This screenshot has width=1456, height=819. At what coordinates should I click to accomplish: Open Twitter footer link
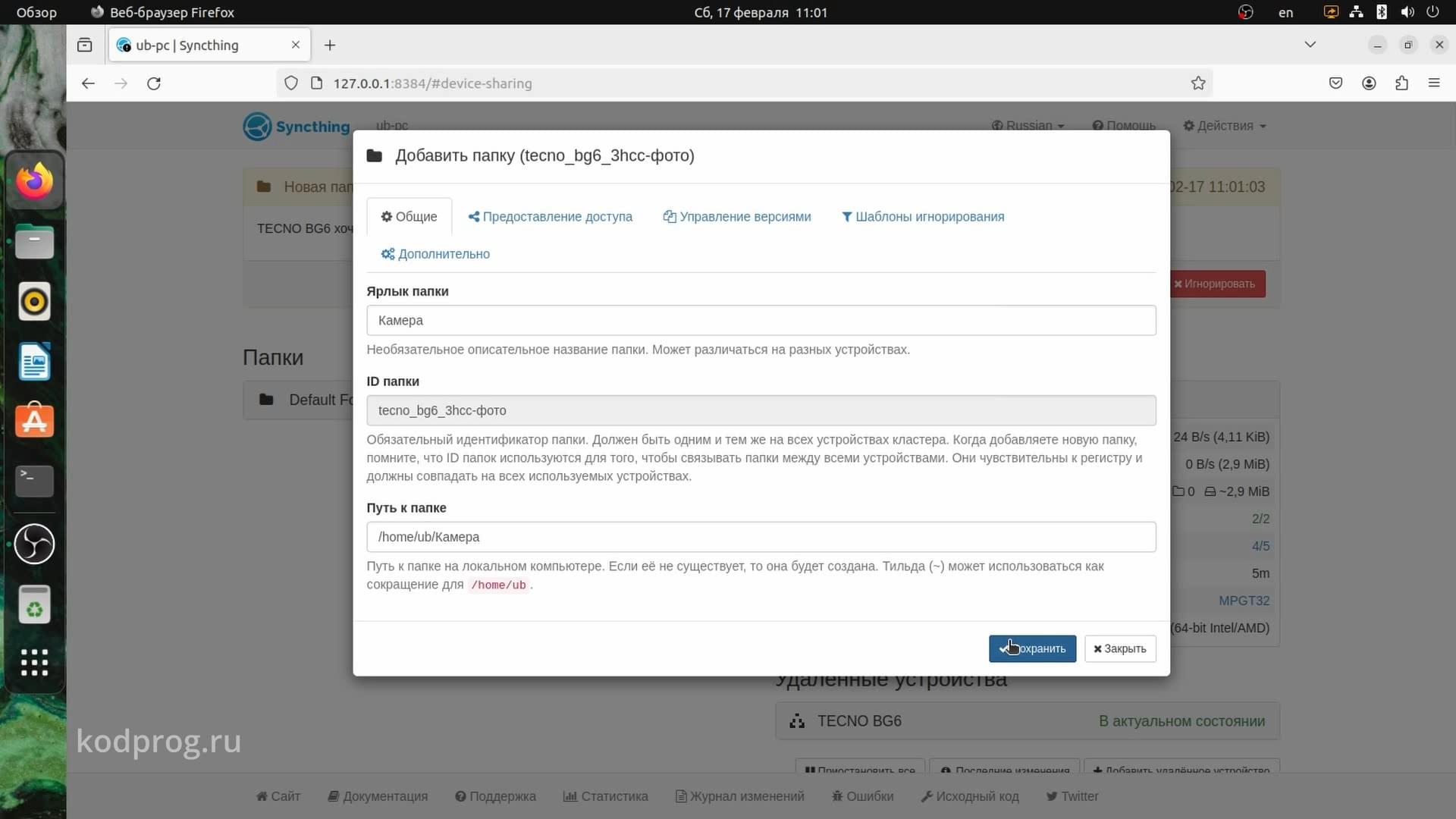click(1072, 796)
